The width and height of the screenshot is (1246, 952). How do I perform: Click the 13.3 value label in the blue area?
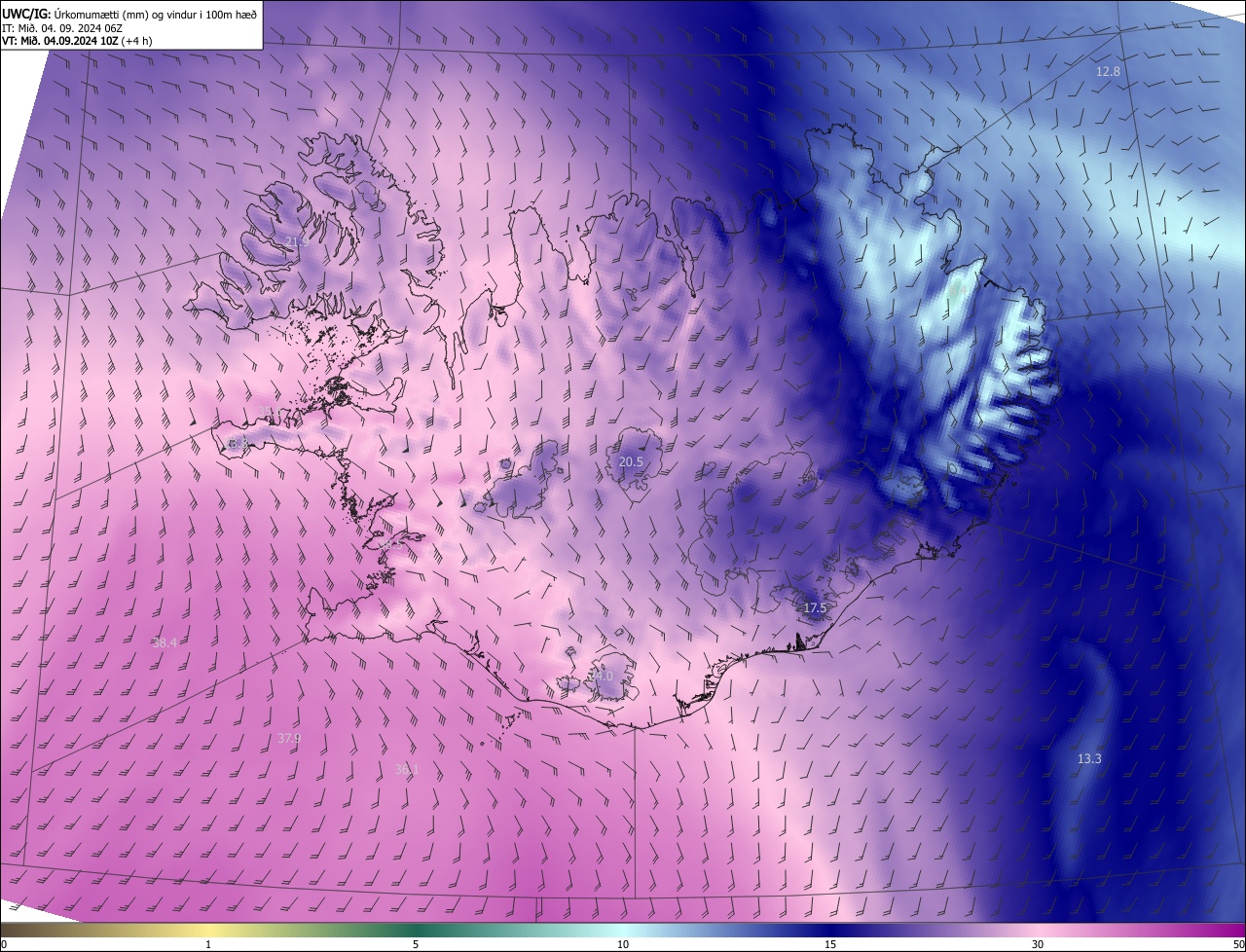tap(1089, 758)
